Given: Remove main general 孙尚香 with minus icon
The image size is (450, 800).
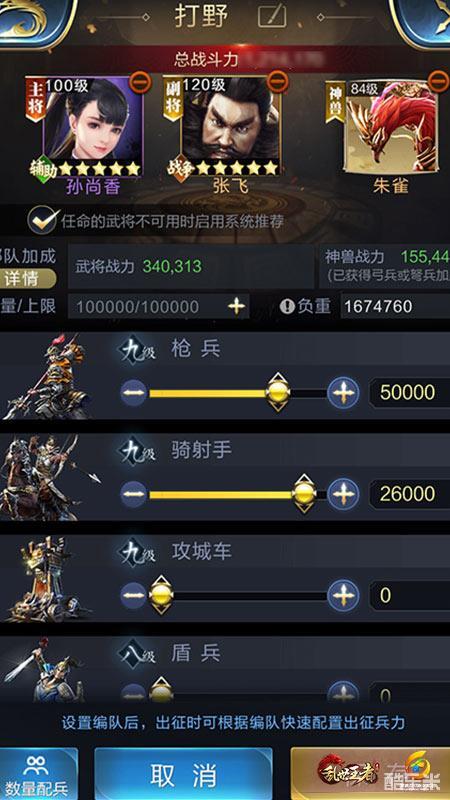Looking at the screenshot, I should tap(140, 82).
